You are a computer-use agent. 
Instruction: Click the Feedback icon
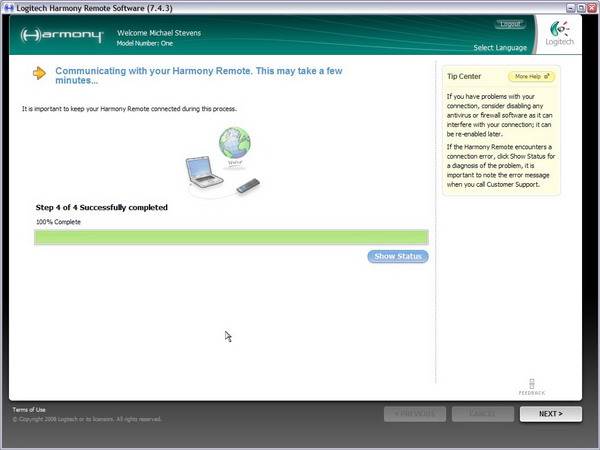click(x=532, y=387)
